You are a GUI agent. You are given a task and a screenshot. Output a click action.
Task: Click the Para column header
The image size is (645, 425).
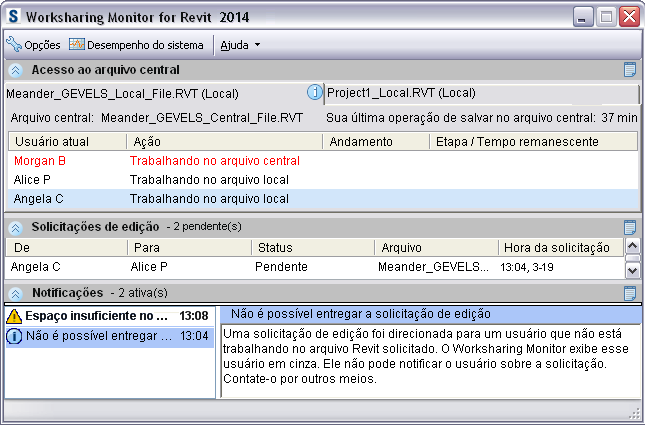click(x=190, y=248)
